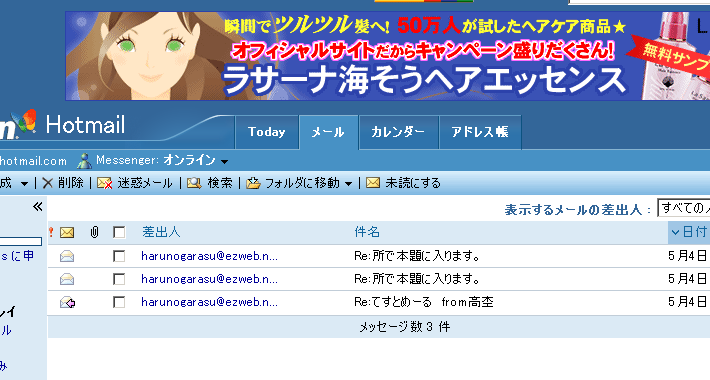Click the ラサーナ海そうヘアエッセンス banner ad
Viewport: 710px width, 380px height.
tap(388, 56)
